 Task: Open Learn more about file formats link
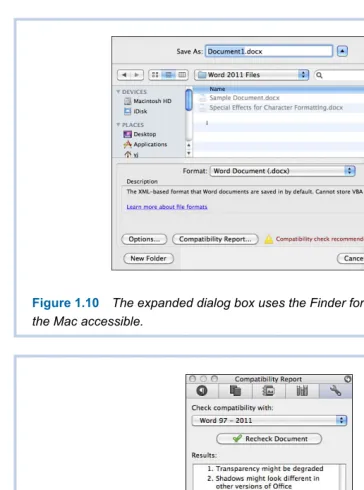pos(167,207)
